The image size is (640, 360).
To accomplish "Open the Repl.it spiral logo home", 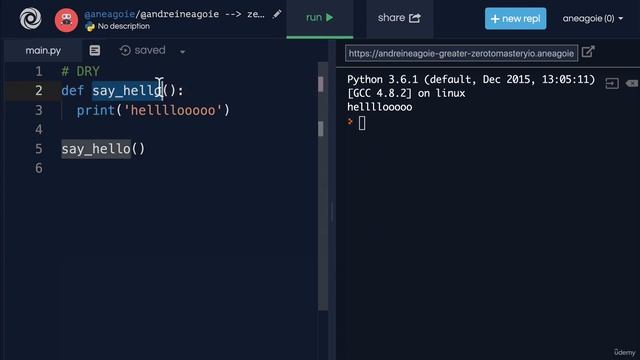I will pyautogui.click(x=31, y=18).
